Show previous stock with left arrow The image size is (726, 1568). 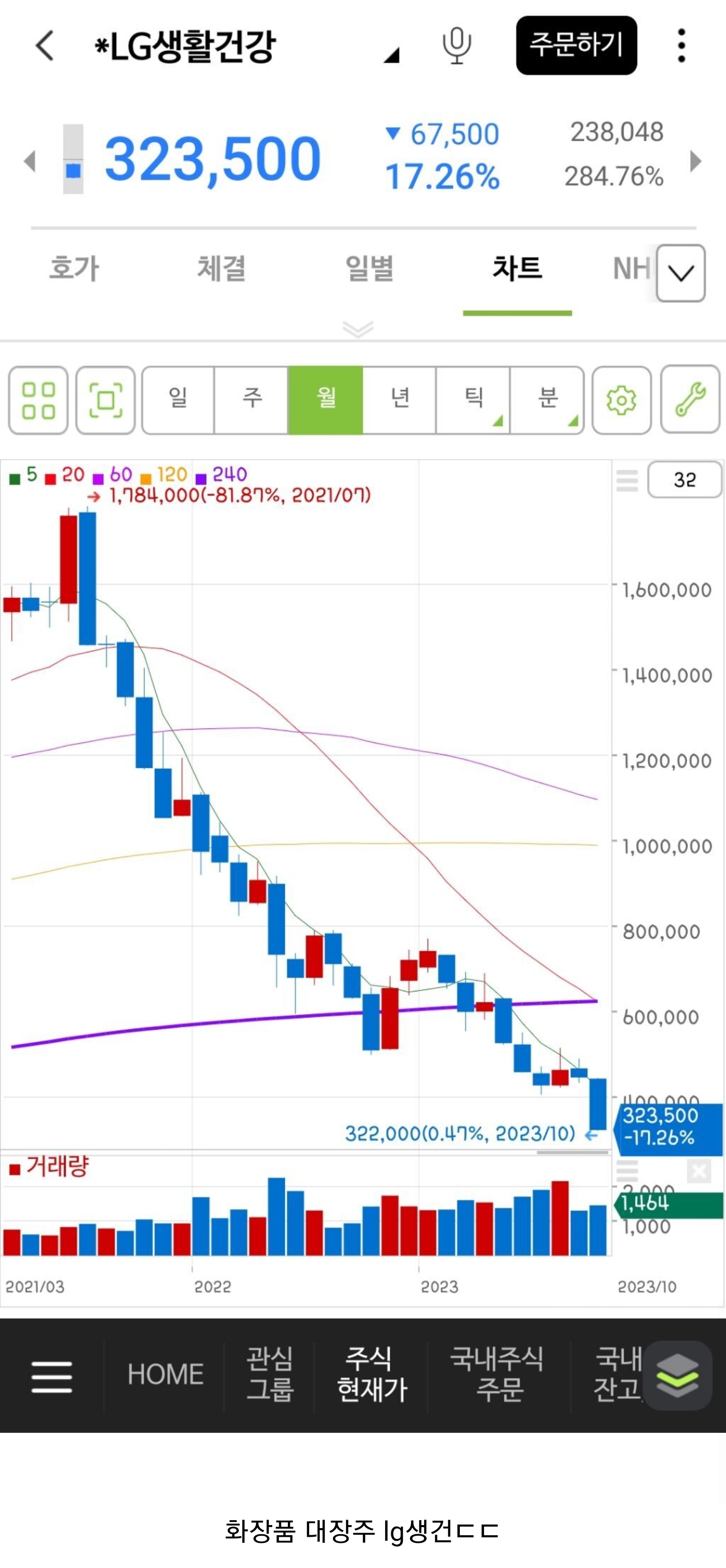(x=29, y=161)
